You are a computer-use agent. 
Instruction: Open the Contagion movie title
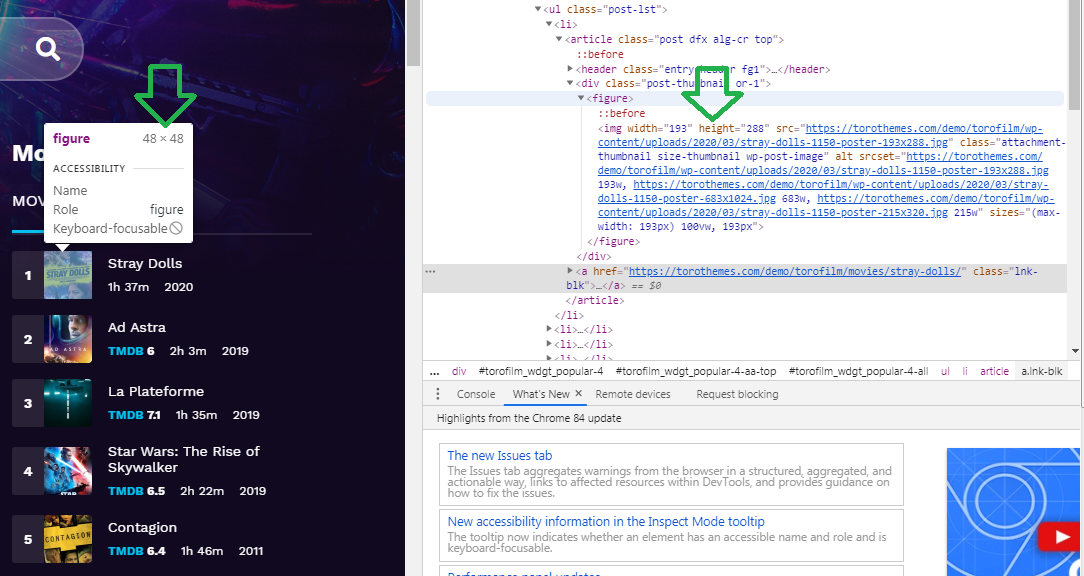pyautogui.click(x=142, y=528)
